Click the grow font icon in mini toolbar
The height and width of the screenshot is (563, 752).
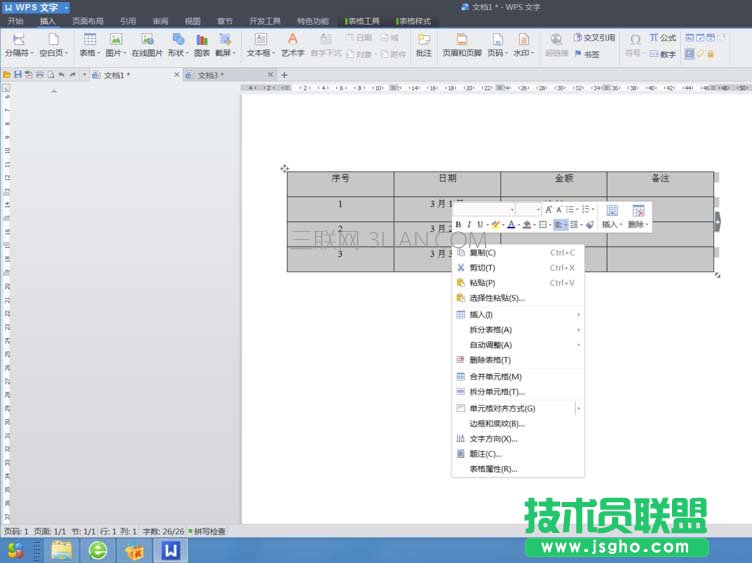[x=549, y=210]
